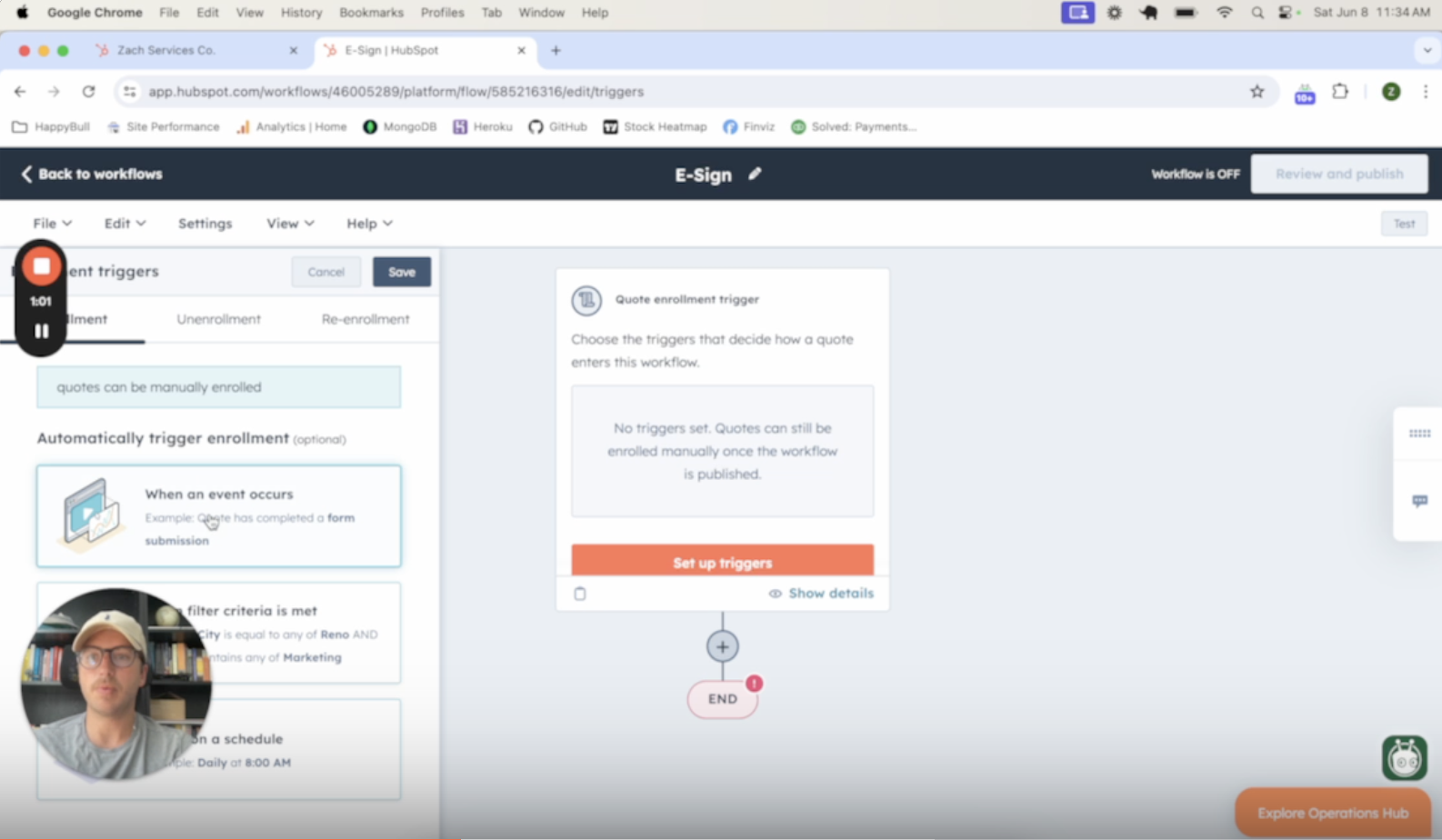Select the When an event occurs option
The height and width of the screenshot is (840, 1442).
tap(218, 516)
